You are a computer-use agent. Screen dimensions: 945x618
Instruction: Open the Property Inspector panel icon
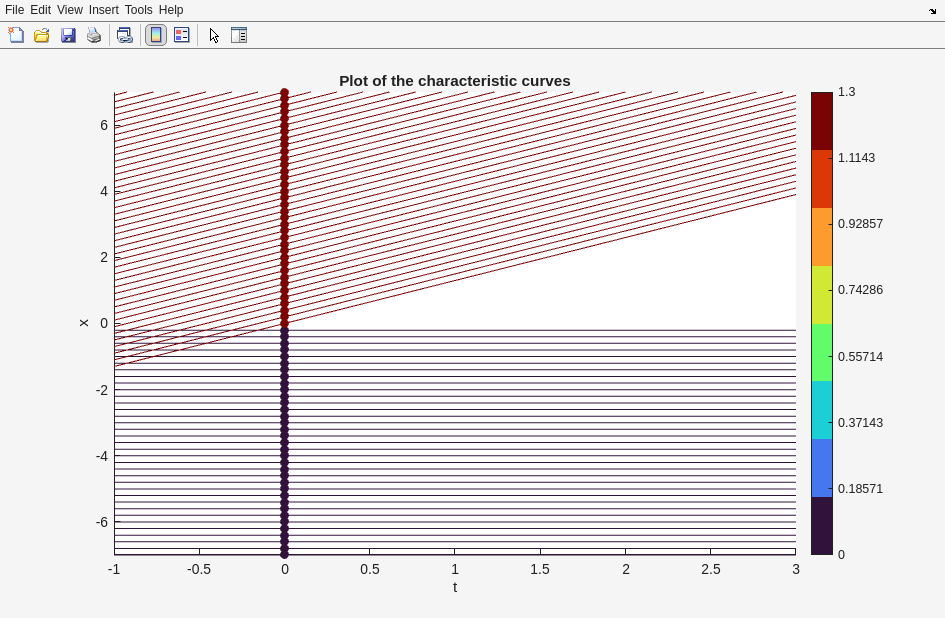point(239,35)
